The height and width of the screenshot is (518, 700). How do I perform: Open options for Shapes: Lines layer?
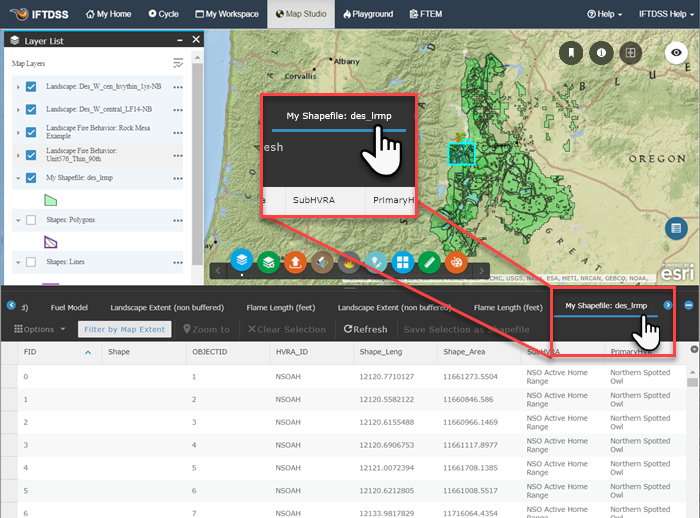[178, 263]
